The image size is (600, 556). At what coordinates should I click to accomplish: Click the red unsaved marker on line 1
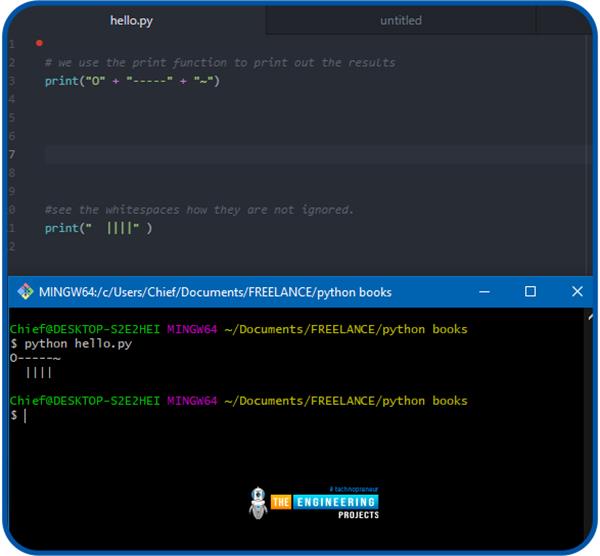(x=39, y=43)
